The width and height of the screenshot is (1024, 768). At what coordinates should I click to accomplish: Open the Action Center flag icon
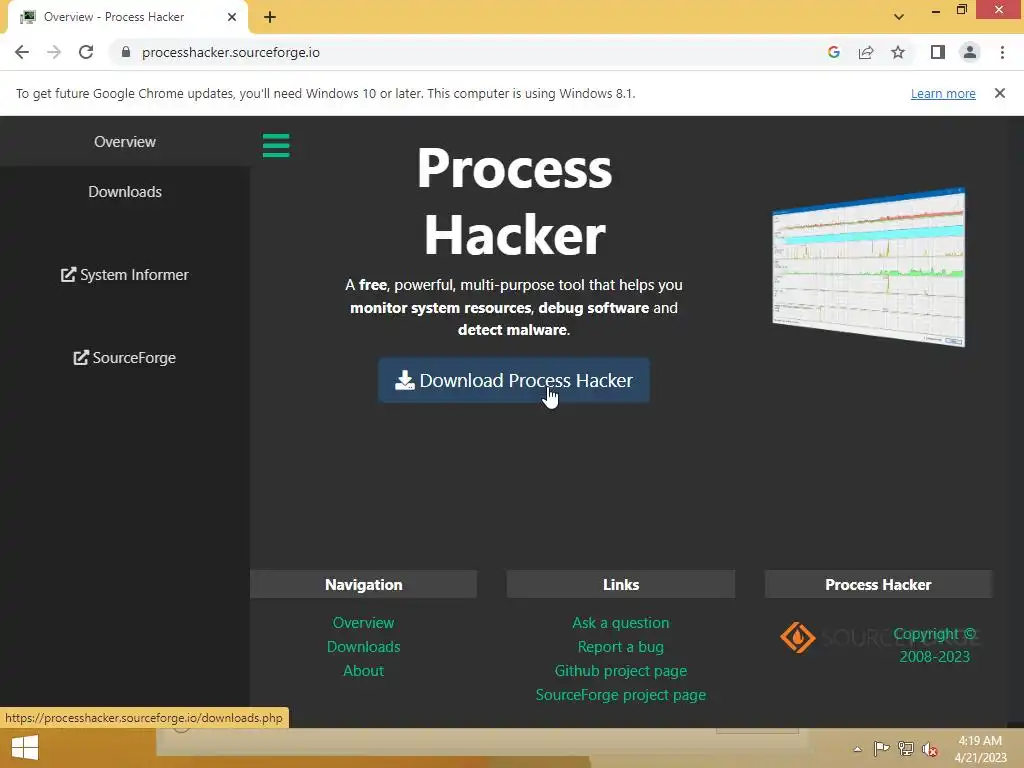coord(881,748)
